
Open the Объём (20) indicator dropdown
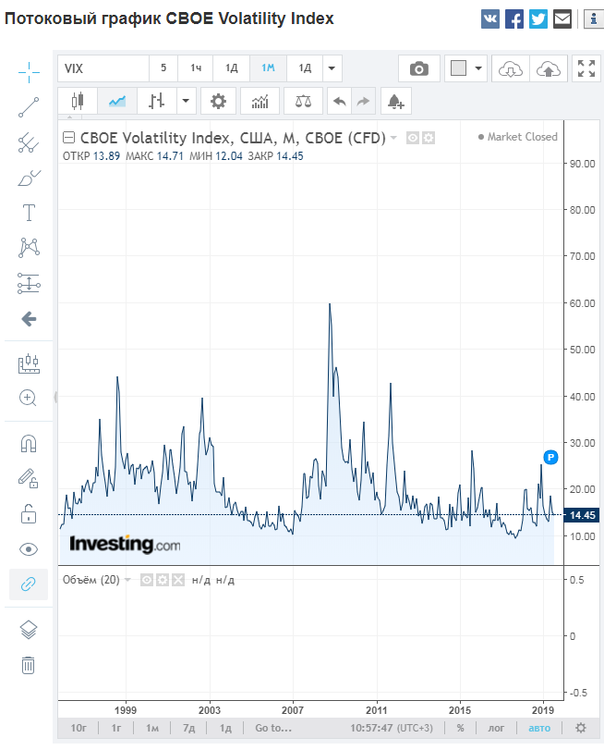click(128, 580)
